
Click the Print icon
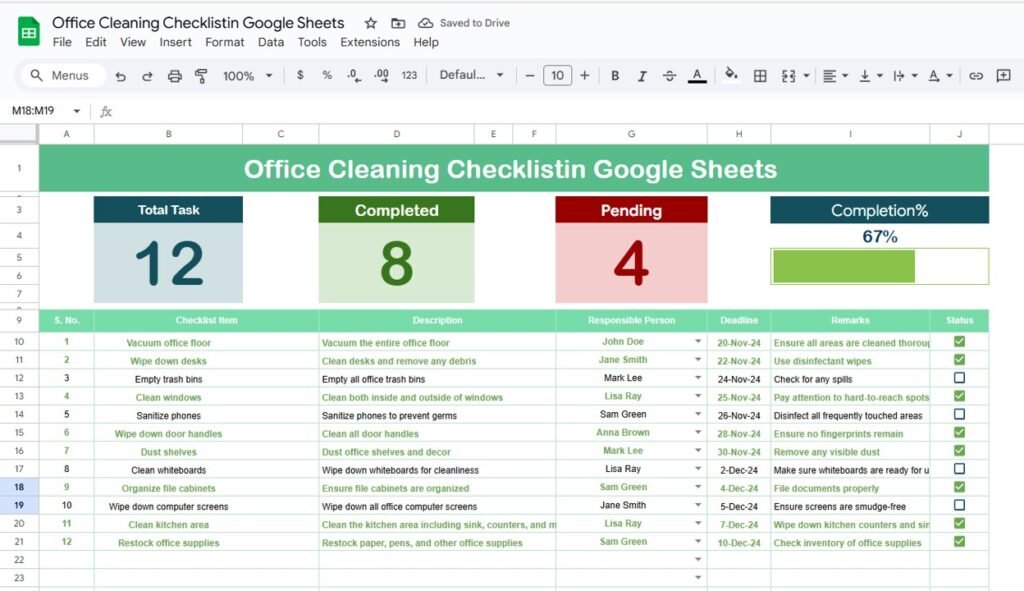pyautogui.click(x=174, y=75)
